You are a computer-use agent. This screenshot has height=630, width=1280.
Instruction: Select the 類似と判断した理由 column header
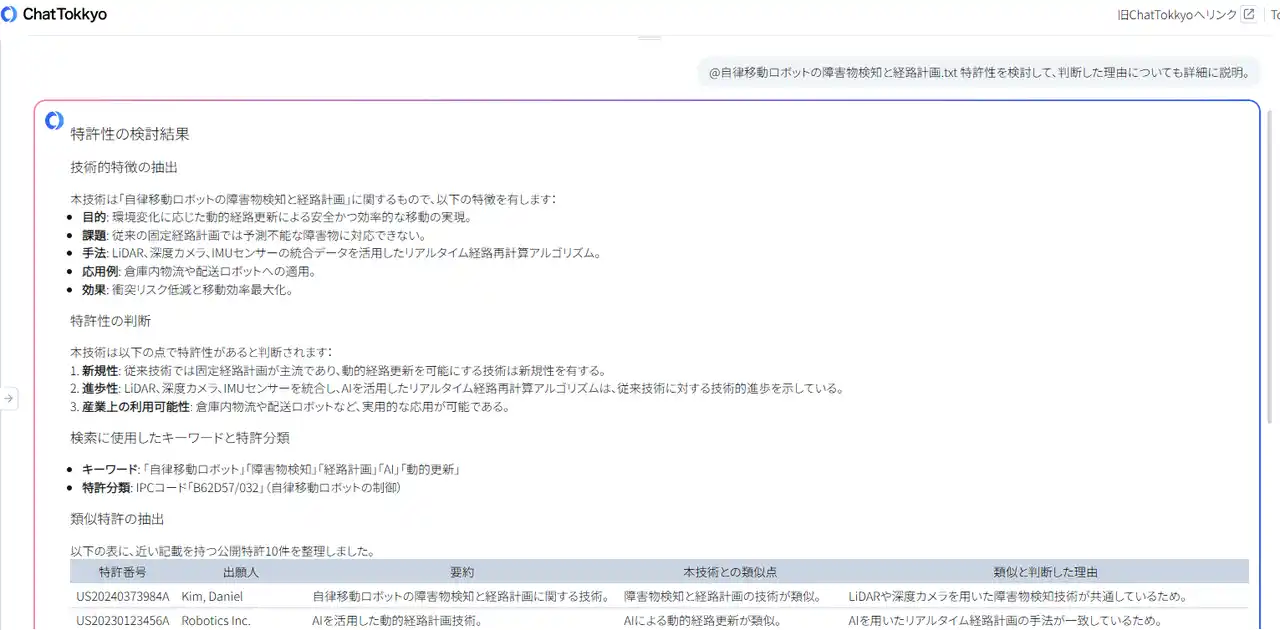coord(1045,571)
